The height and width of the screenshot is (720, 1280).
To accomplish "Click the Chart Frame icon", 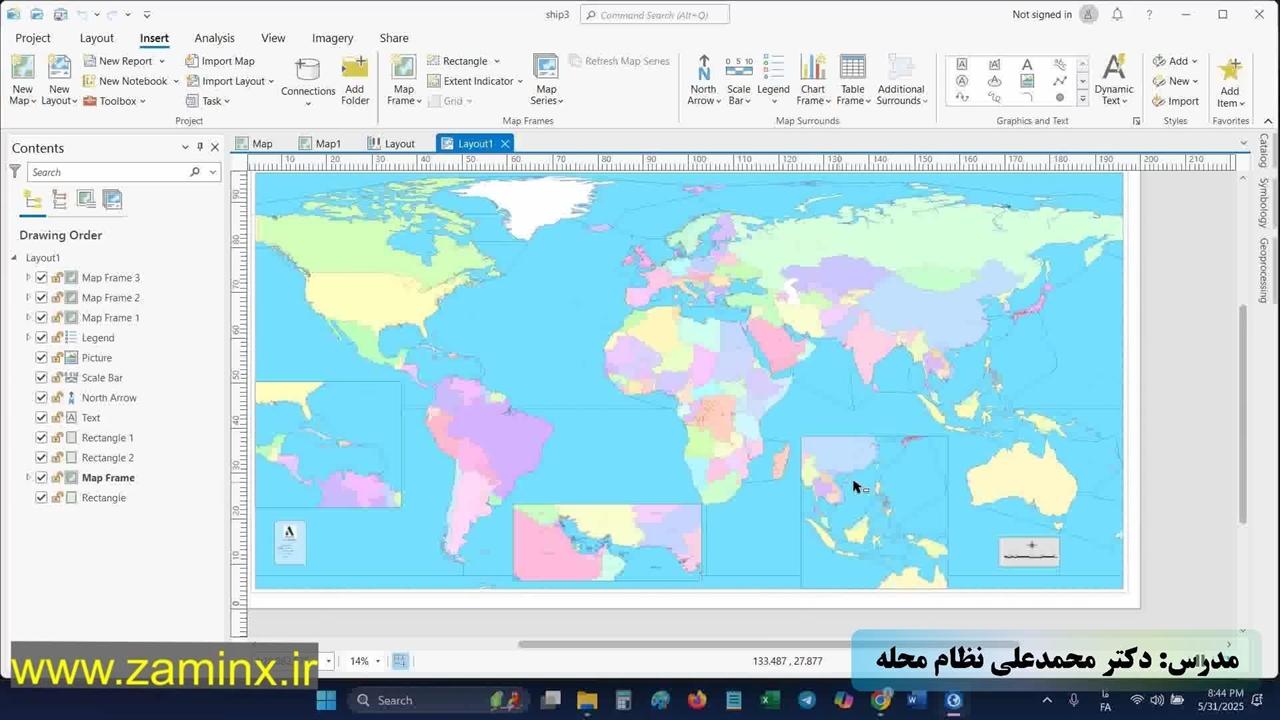I will pos(812,70).
